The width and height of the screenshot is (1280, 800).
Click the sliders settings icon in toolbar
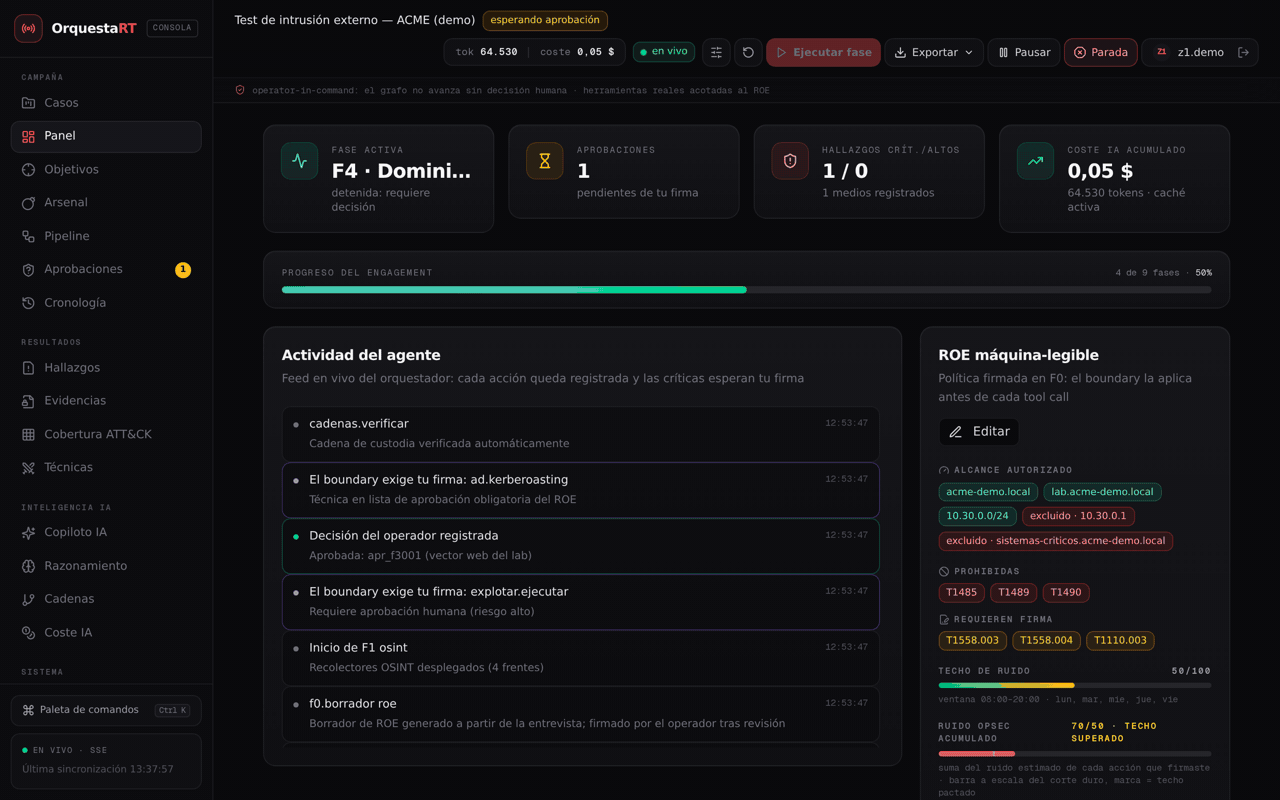pyautogui.click(x=716, y=52)
